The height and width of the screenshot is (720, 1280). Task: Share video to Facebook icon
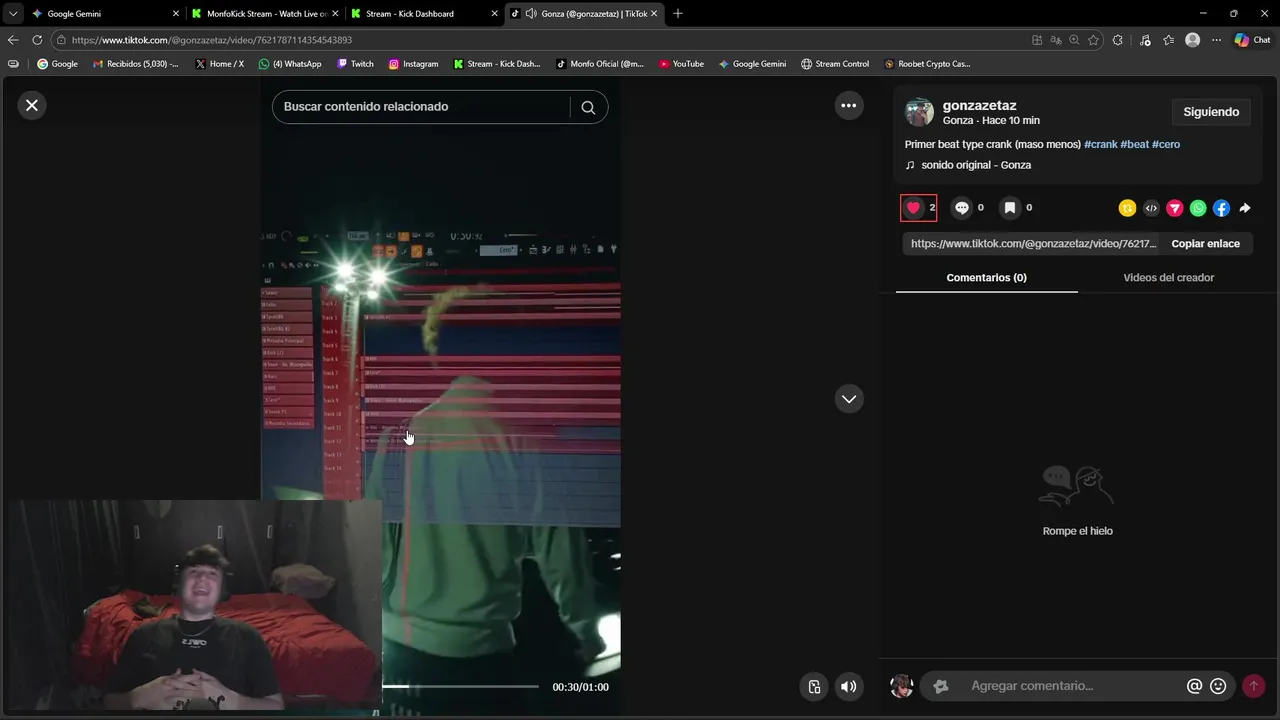[x=1221, y=208]
